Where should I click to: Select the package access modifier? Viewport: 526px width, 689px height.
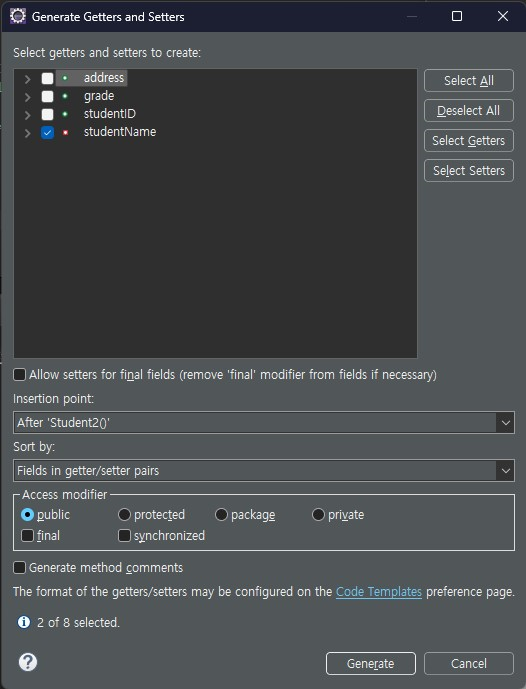(x=221, y=514)
